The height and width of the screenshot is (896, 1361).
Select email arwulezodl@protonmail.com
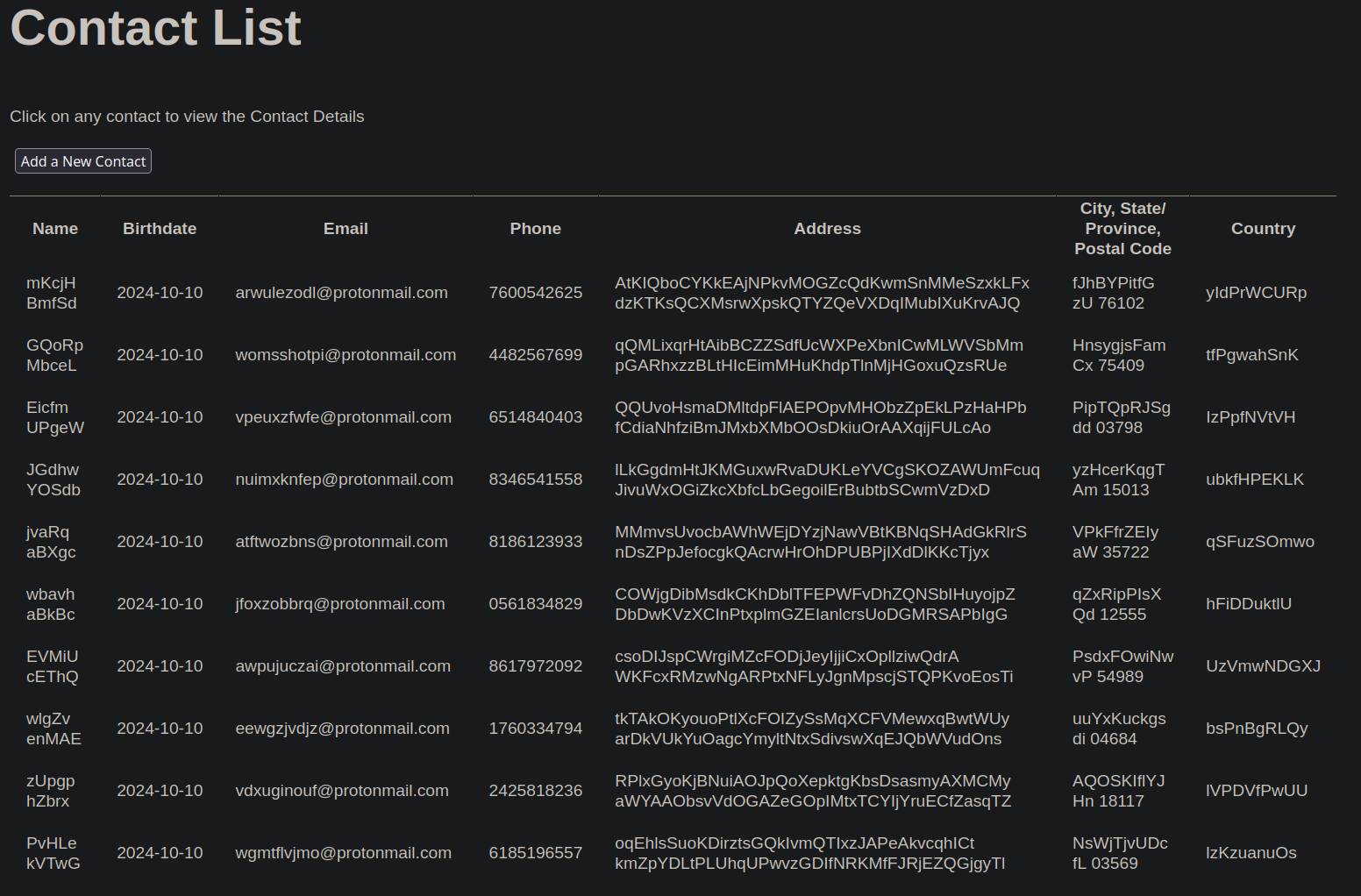[341, 293]
